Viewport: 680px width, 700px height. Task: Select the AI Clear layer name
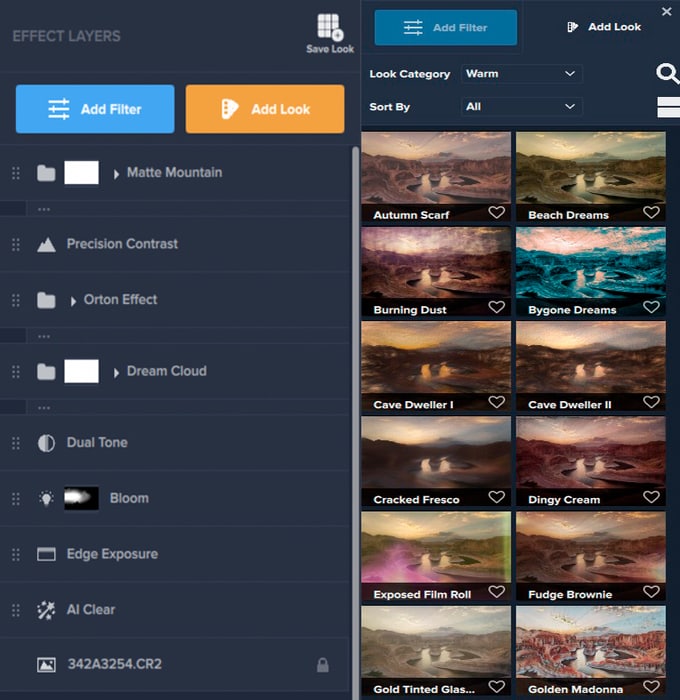91,610
